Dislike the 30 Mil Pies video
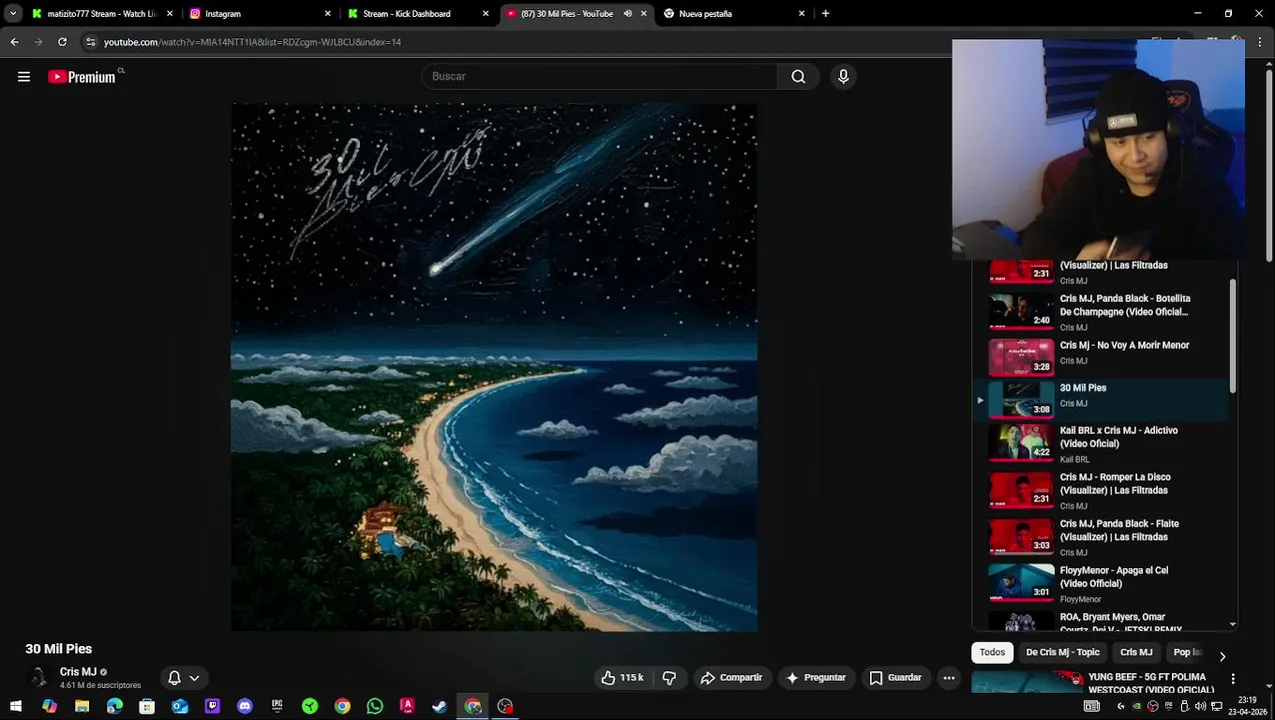Viewport: 1275px width, 720px height. click(669, 678)
